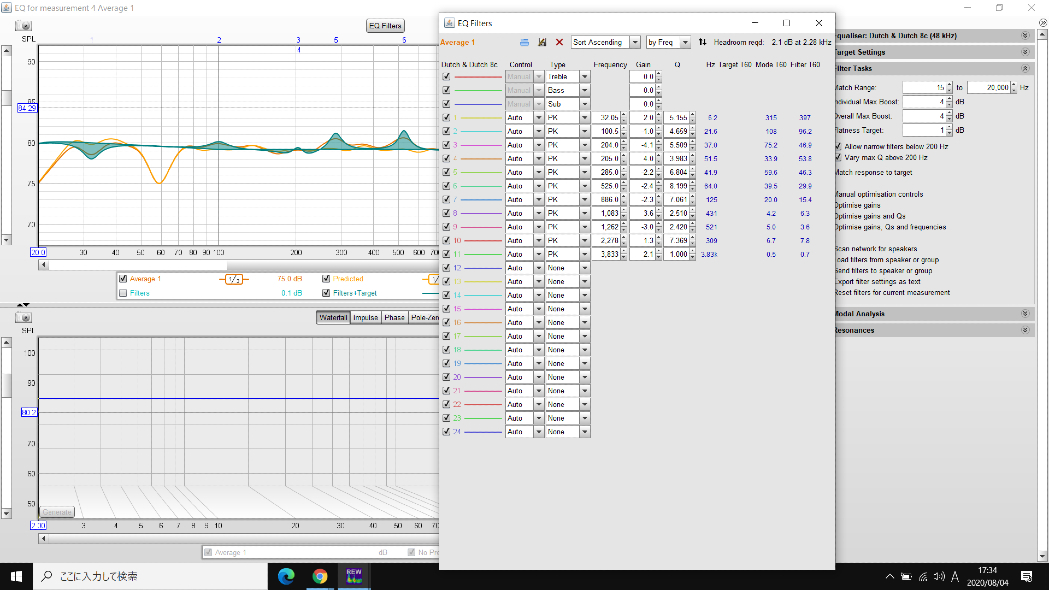Expand the Modal Analysis section
This screenshot has width=1049, height=590.
(x=1025, y=314)
